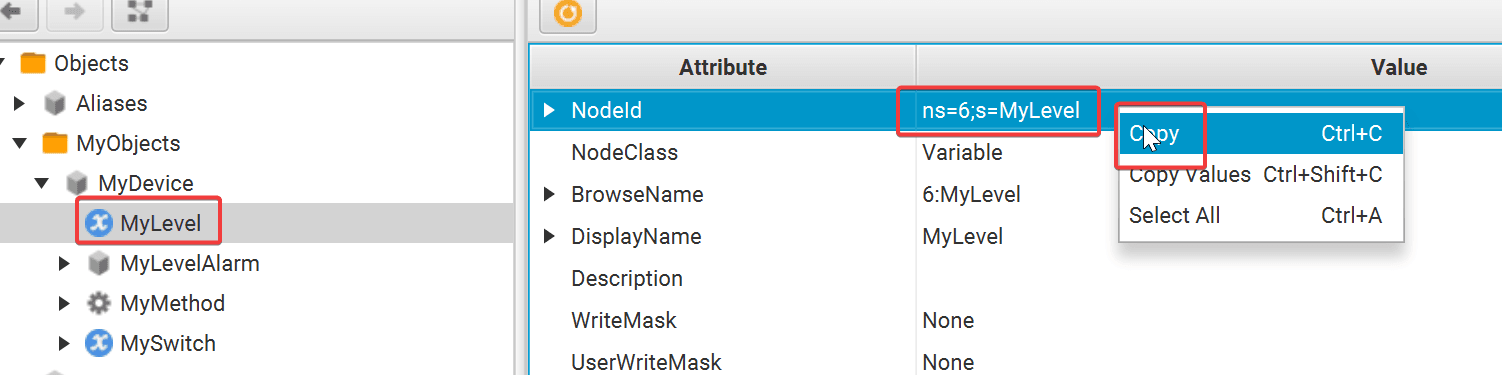Viewport: 1502px width, 375px height.
Task: Expand the Aliases tree node
Action: 19,104
